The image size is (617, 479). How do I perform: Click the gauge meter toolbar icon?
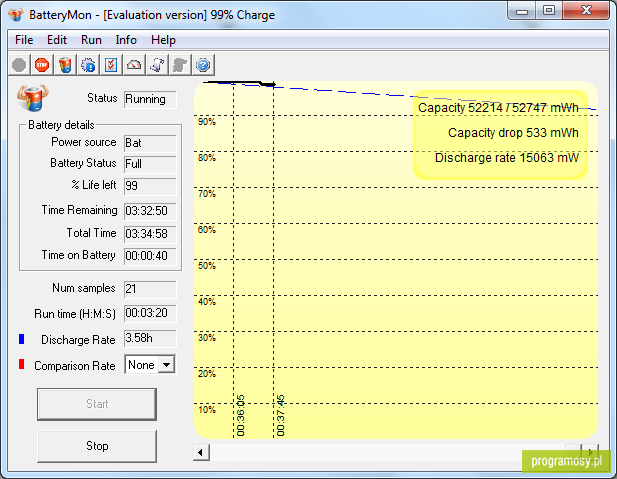(x=134, y=65)
